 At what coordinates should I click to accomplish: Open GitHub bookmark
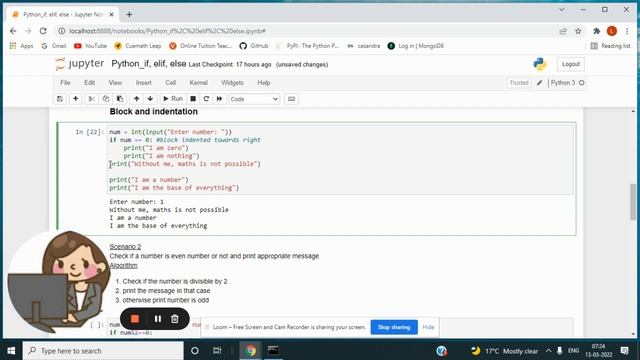coord(254,46)
